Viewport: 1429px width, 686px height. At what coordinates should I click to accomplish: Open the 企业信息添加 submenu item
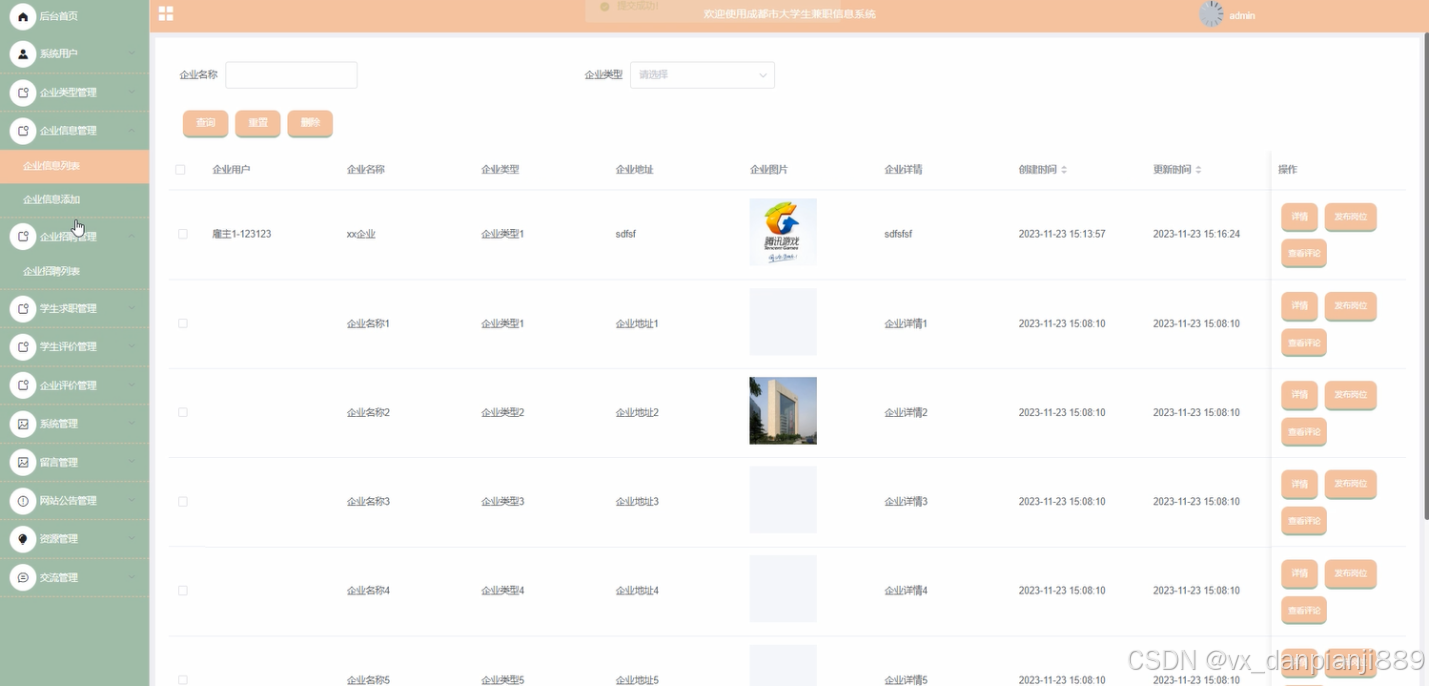click(x=75, y=200)
